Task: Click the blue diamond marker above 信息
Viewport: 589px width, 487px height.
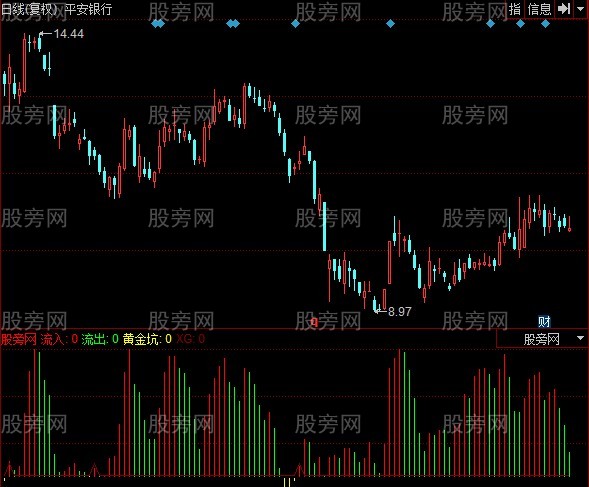Action: tap(545, 24)
